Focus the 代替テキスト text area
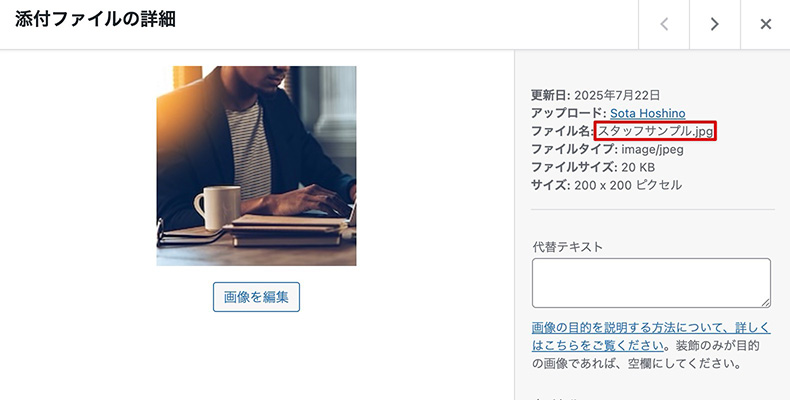 tap(651, 283)
